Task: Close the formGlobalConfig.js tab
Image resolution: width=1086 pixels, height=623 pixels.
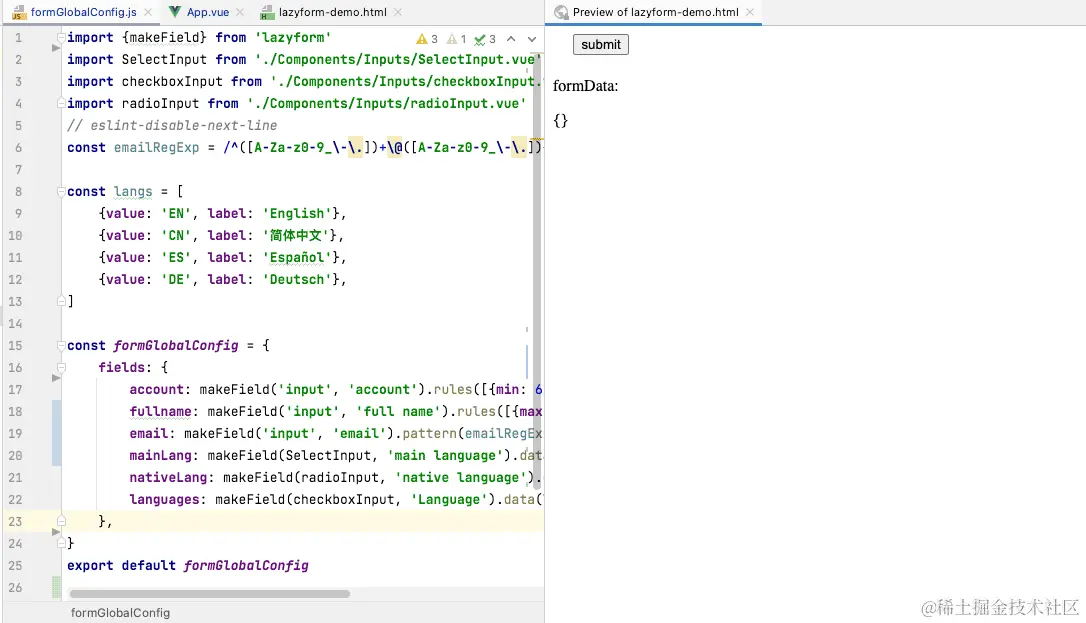Action: [x=148, y=12]
